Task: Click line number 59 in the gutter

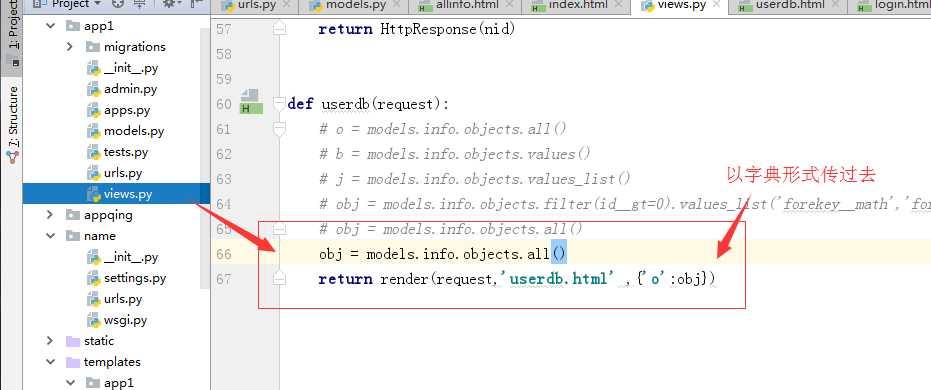Action: [x=223, y=79]
